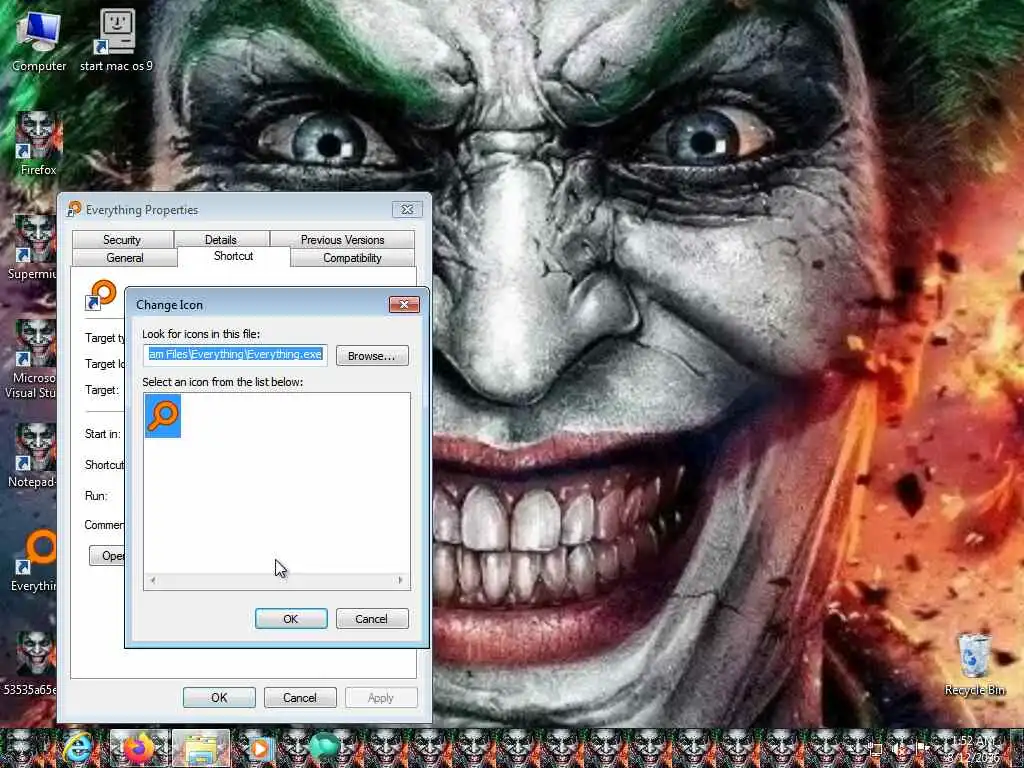Select the Microsoft Visual Studio desktop shortcut
Viewport: 1024px width, 768px height.
[x=31, y=359]
